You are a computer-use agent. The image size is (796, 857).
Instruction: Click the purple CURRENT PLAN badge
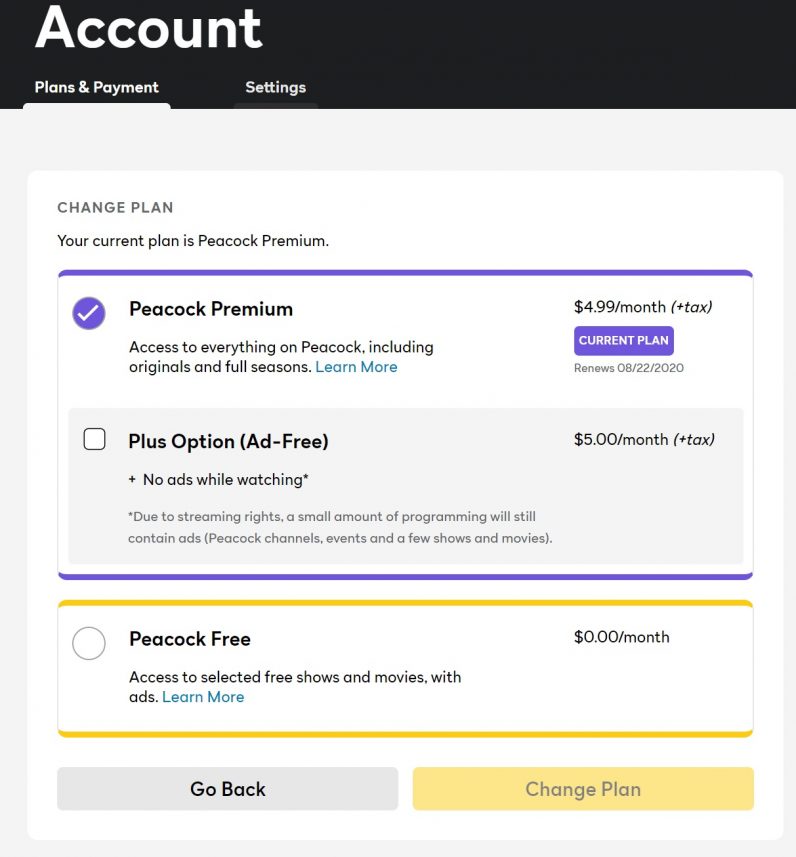tap(623, 340)
